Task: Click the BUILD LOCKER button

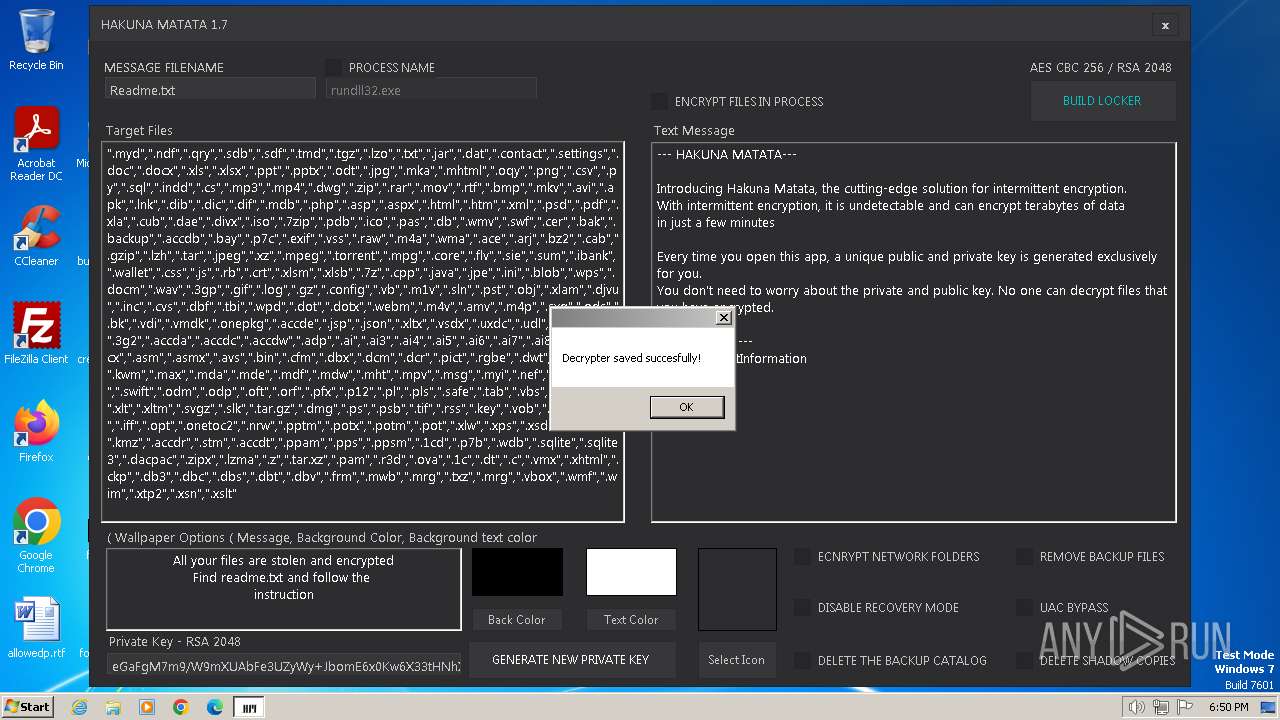Action: tap(1102, 101)
